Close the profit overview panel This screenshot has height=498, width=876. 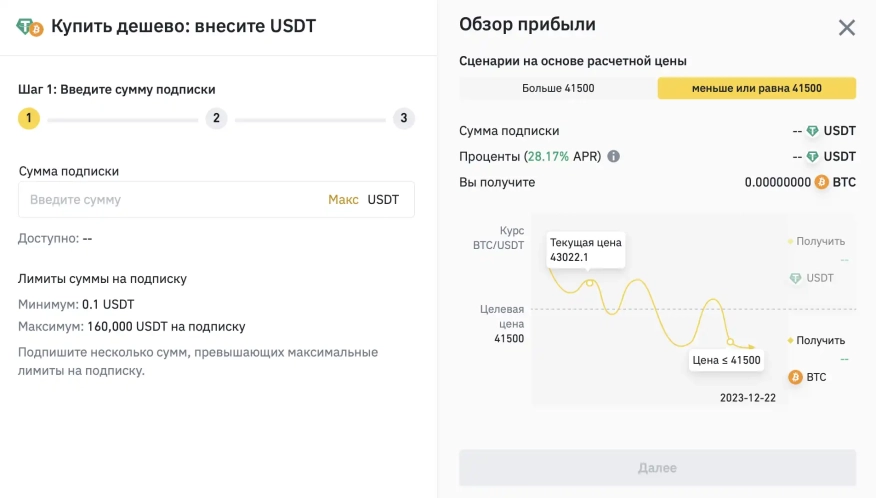(846, 28)
